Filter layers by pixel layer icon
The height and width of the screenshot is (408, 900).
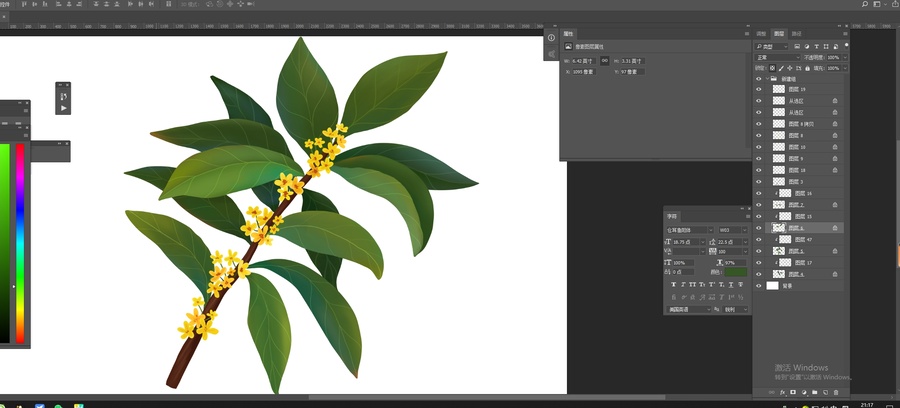pos(797,46)
